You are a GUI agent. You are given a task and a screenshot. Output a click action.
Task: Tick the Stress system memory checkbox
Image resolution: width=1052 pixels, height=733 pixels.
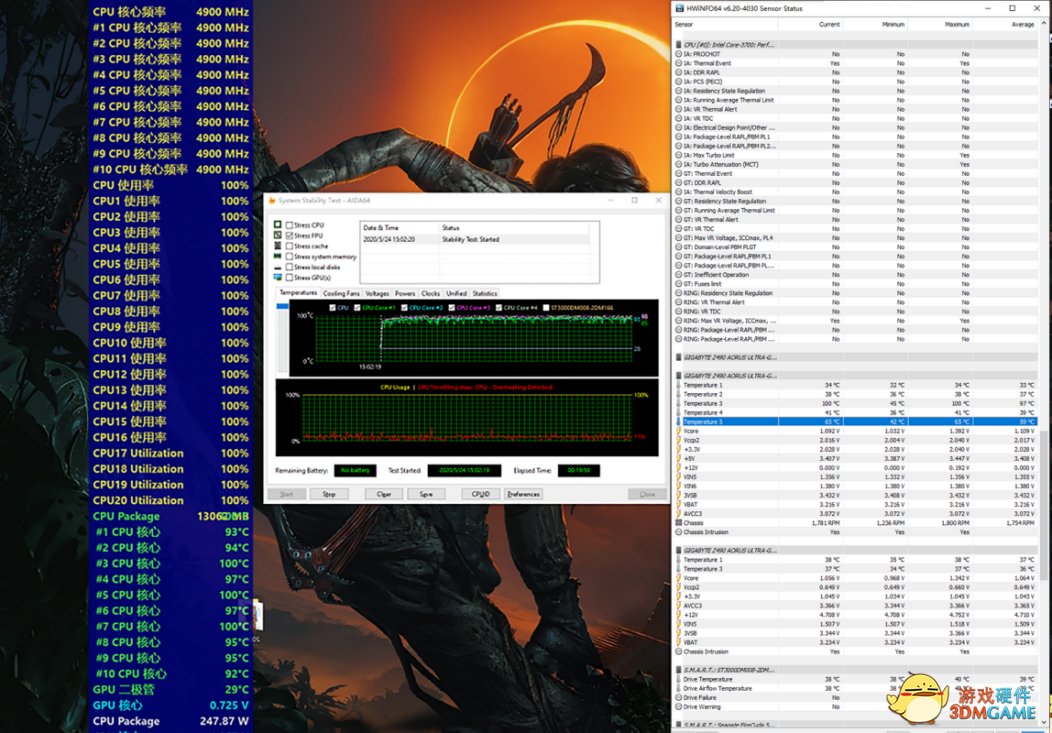pos(289,256)
